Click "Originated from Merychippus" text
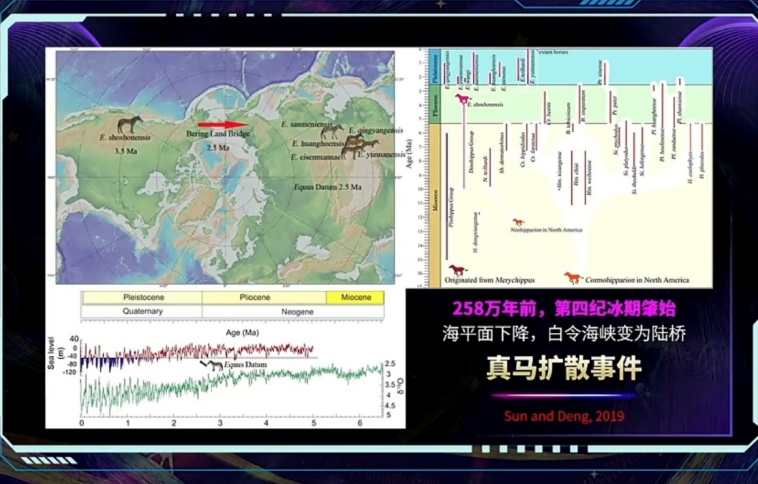 click(490, 280)
